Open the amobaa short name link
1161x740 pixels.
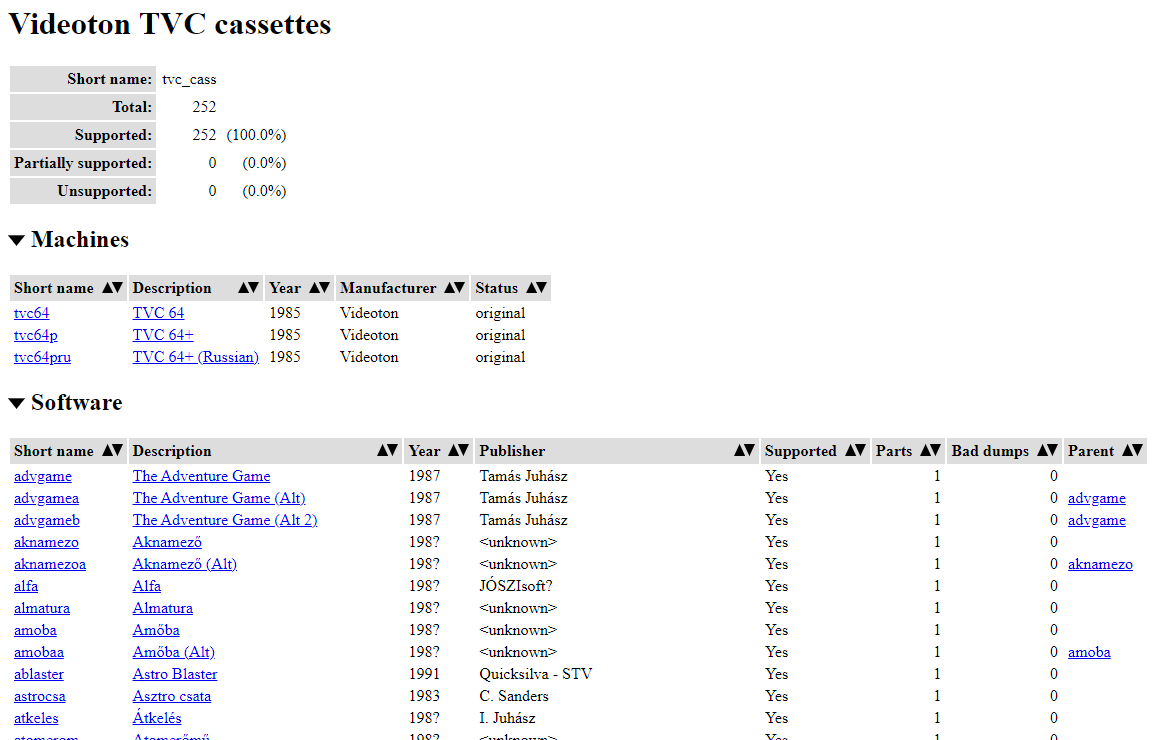tap(39, 653)
